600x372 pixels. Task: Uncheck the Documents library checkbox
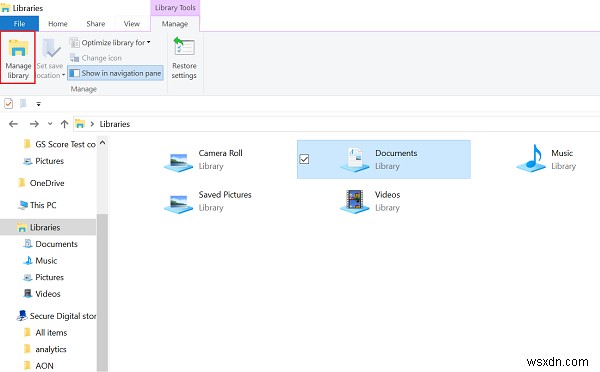tap(304, 159)
